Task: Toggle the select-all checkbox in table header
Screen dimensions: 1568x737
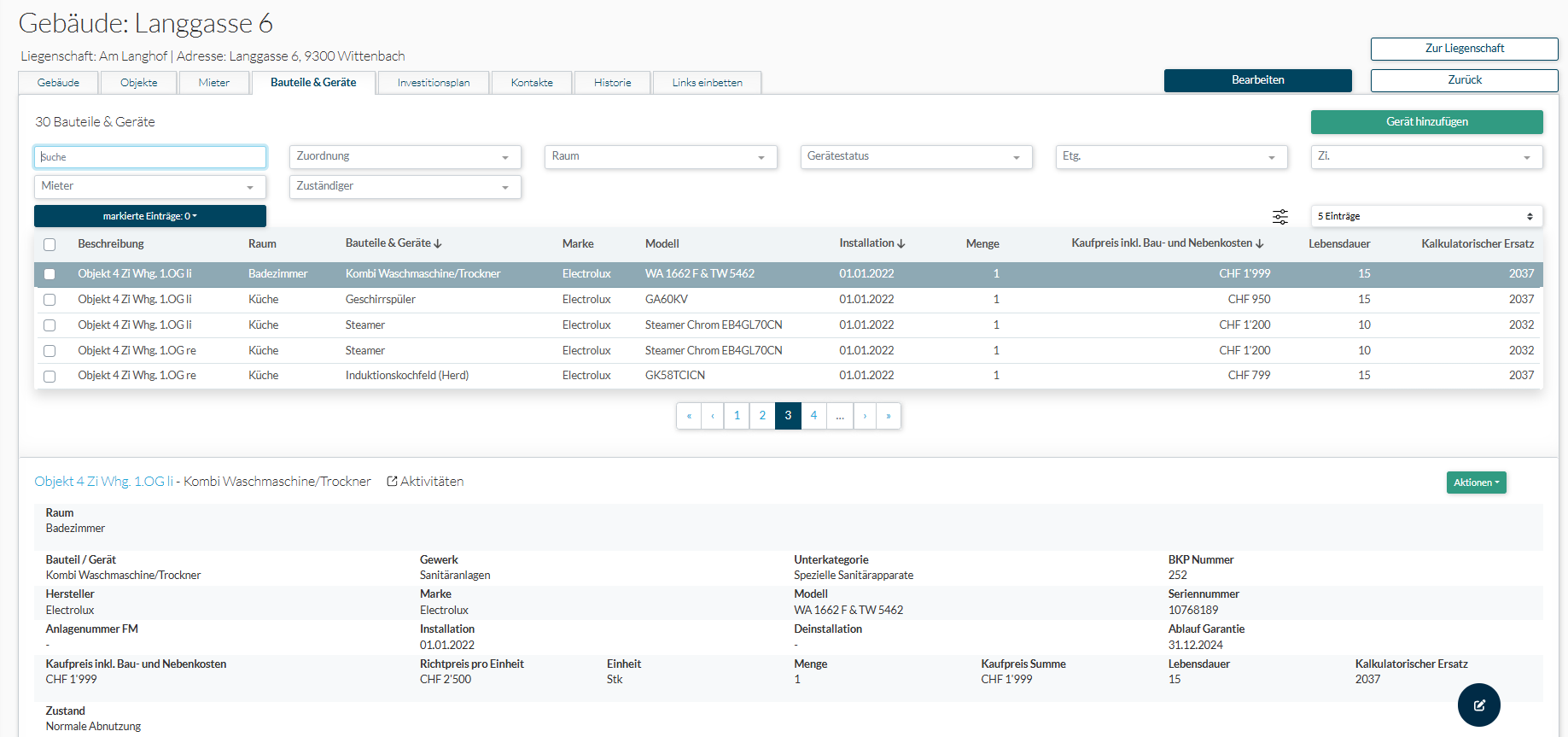Action: [50, 245]
